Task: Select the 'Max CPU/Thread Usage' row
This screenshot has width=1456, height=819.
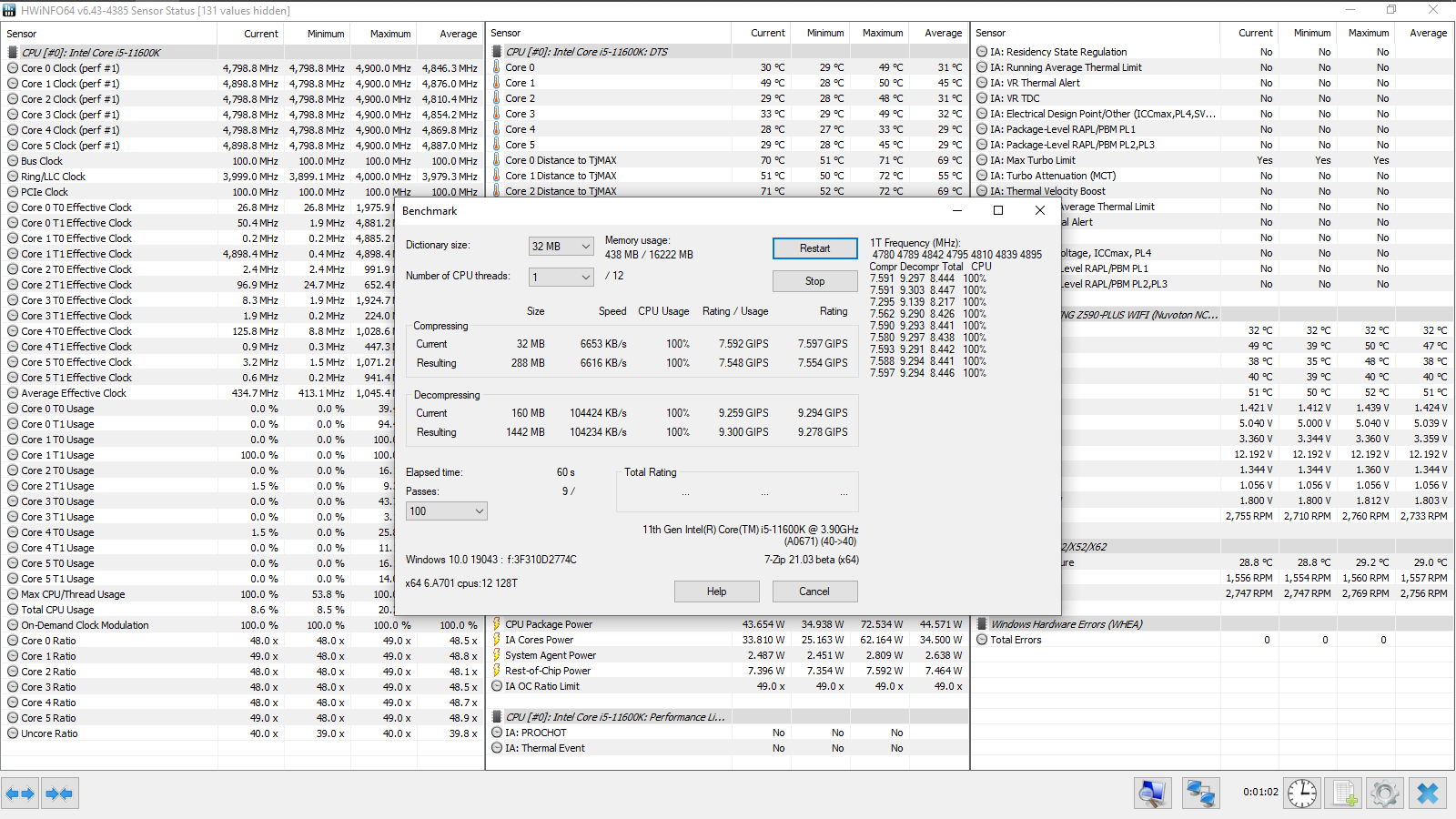Action: pos(198,594)
